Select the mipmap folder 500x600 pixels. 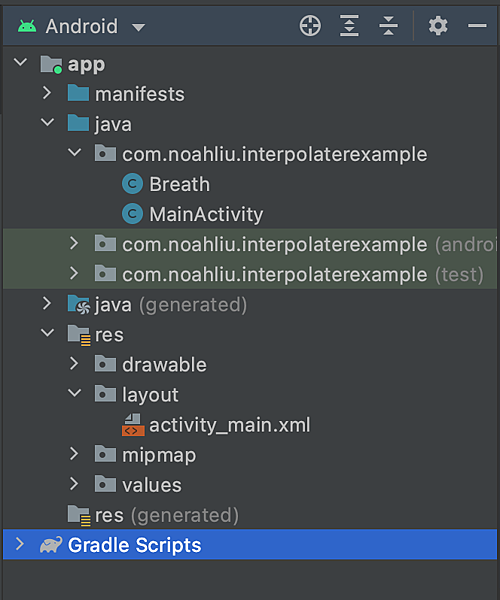tap(145, 455)
